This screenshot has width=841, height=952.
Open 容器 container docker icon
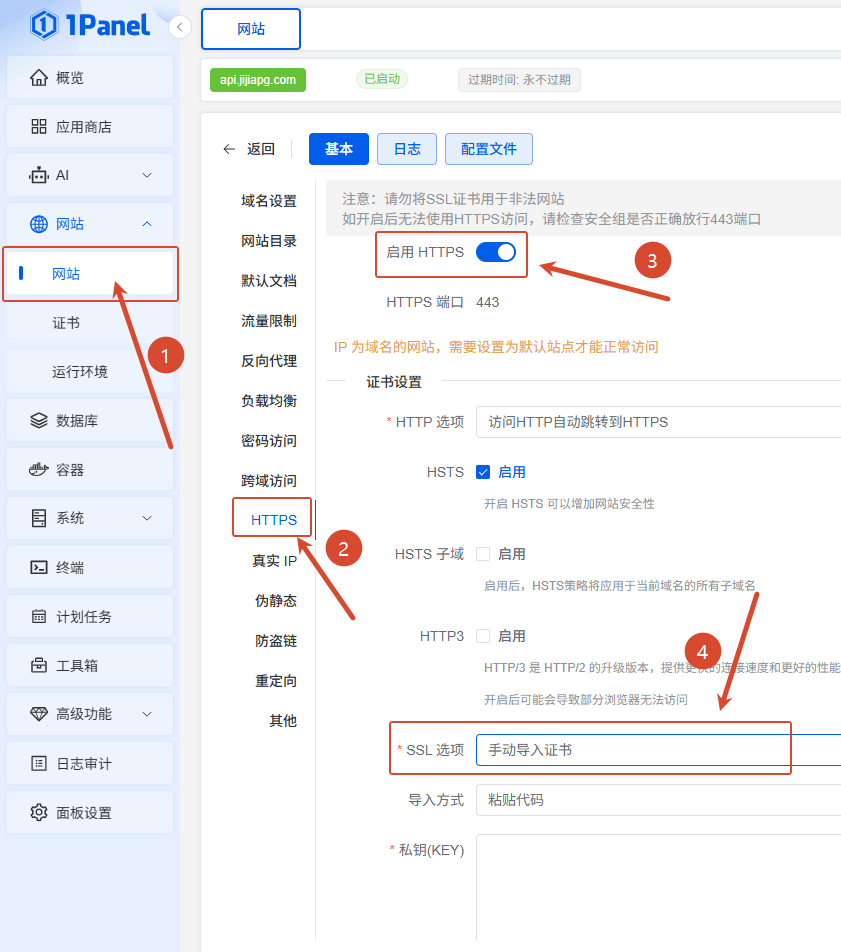39,469
